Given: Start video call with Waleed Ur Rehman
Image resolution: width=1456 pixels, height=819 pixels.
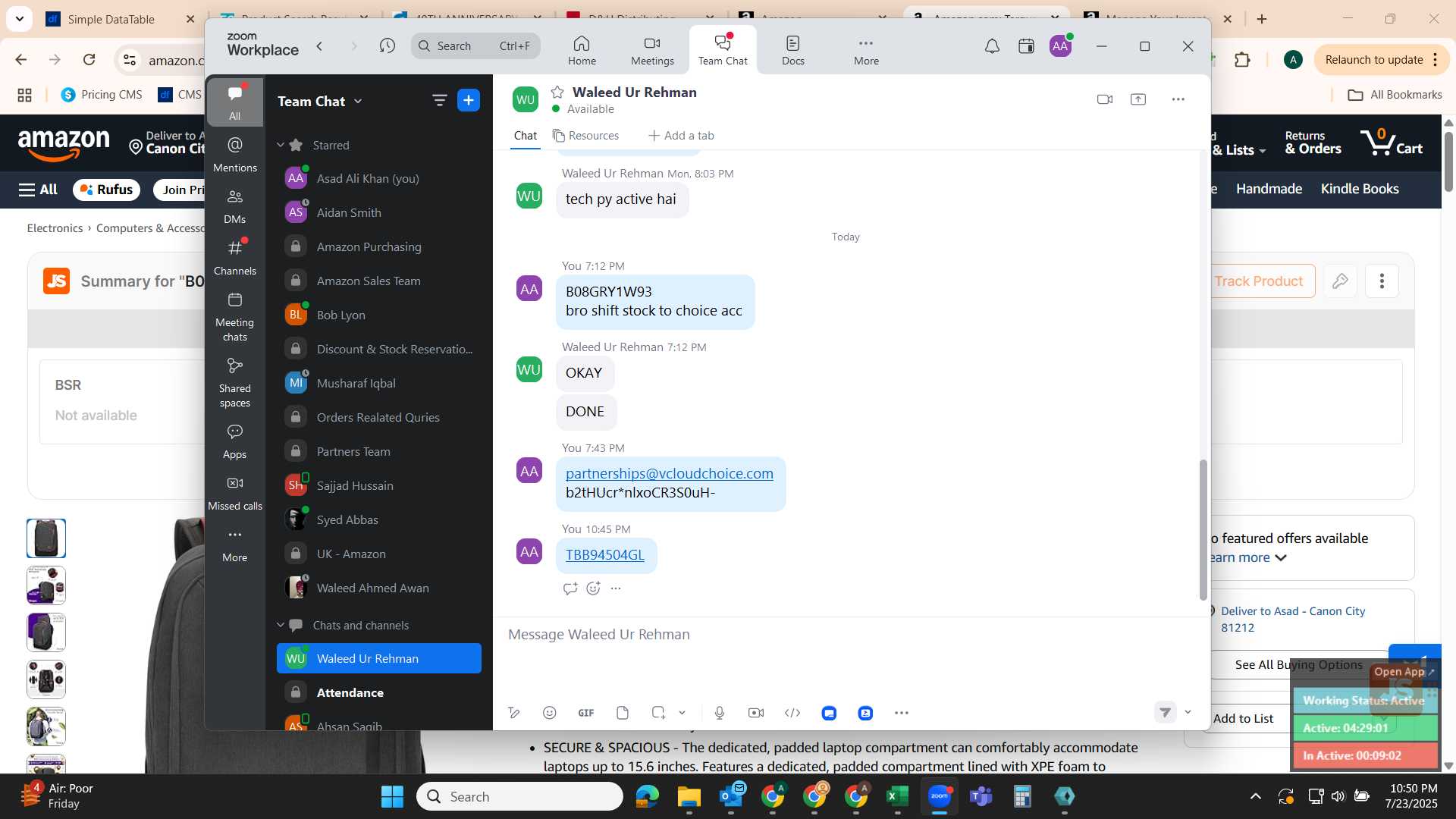Looking at the screenshot, I should (1105, 99).
